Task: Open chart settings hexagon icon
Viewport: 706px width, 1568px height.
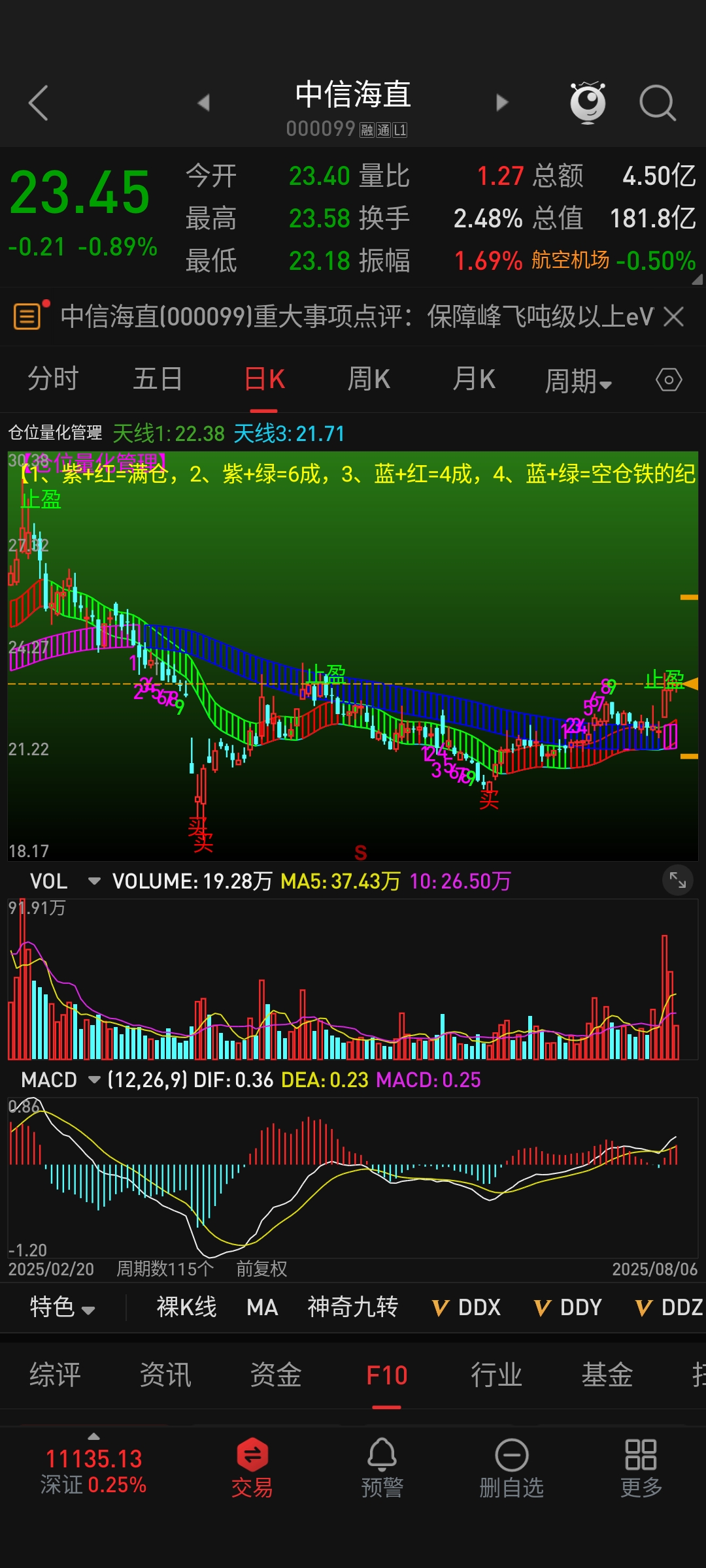Action: point(669,380)
